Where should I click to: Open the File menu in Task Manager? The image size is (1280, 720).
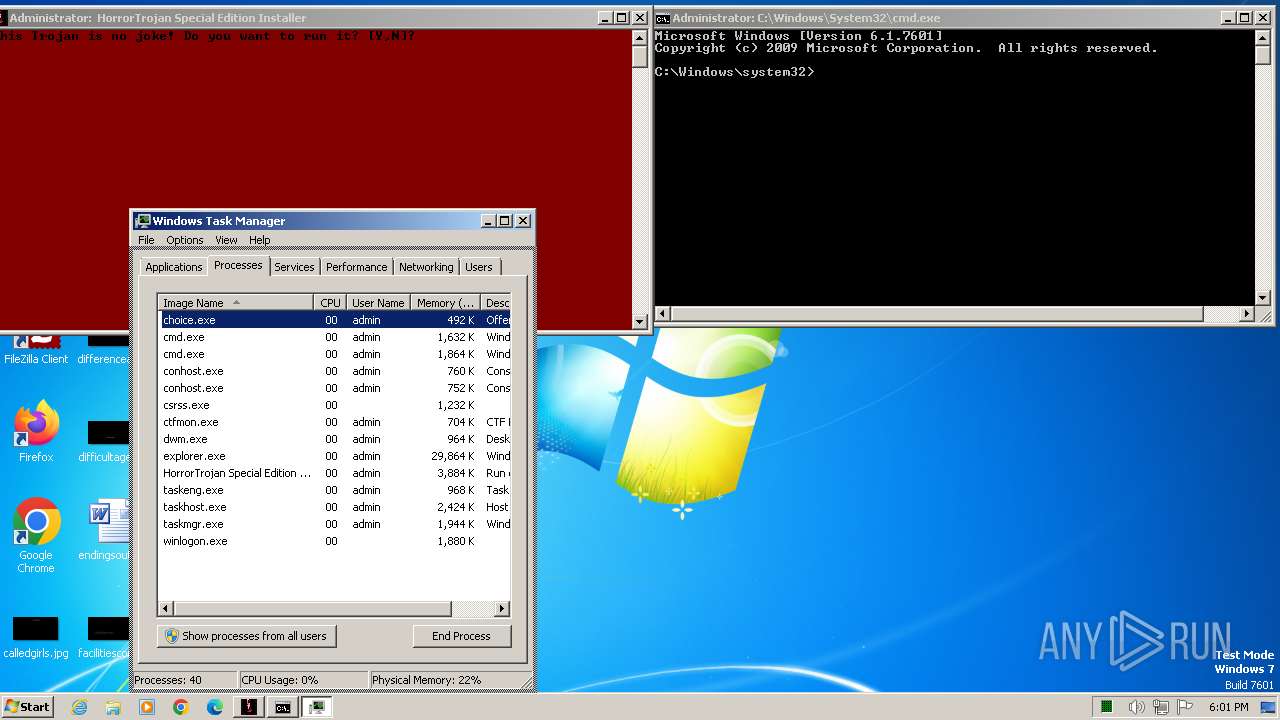point(146,240)
